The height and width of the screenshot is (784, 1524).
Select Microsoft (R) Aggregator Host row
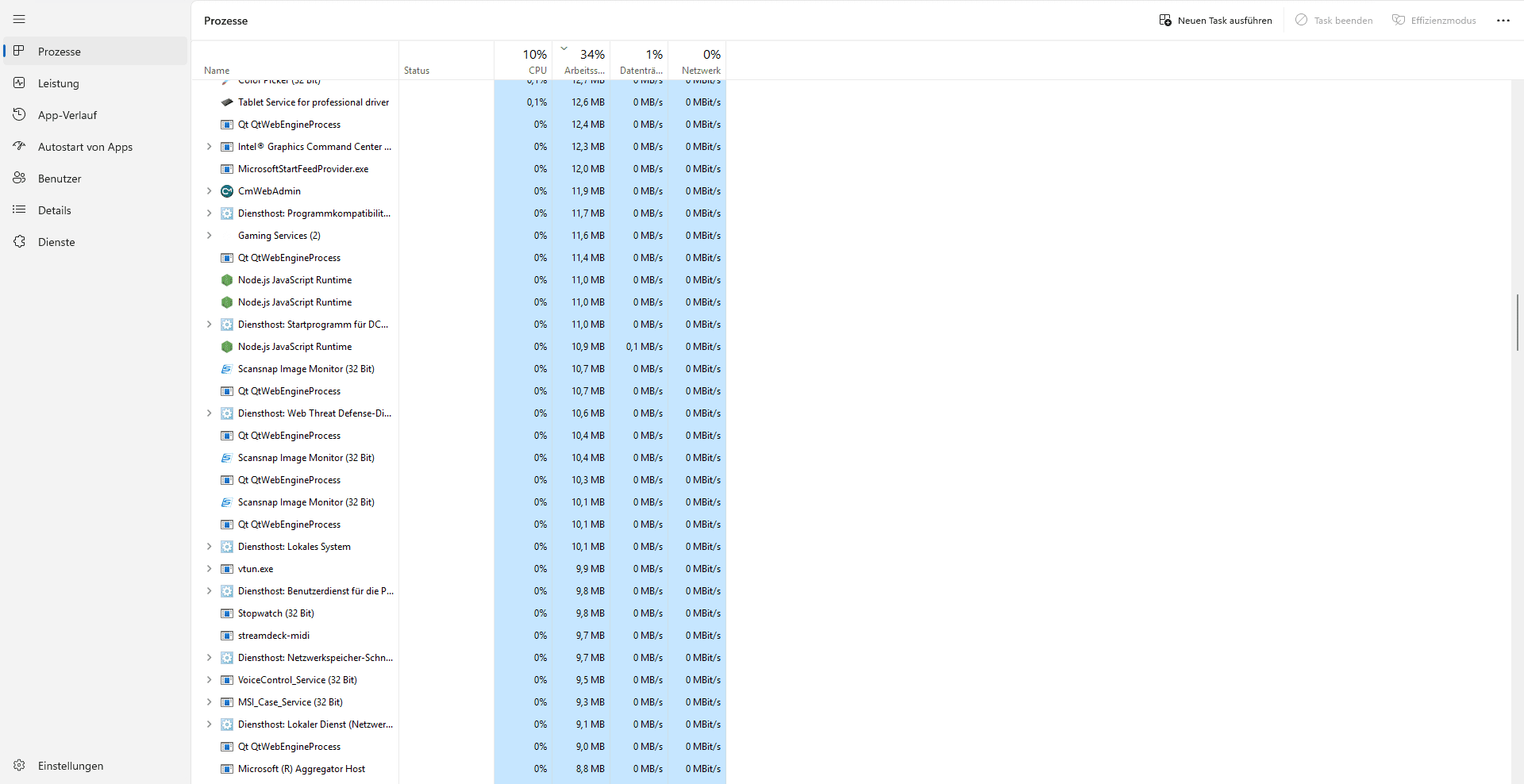pos(459,769)
